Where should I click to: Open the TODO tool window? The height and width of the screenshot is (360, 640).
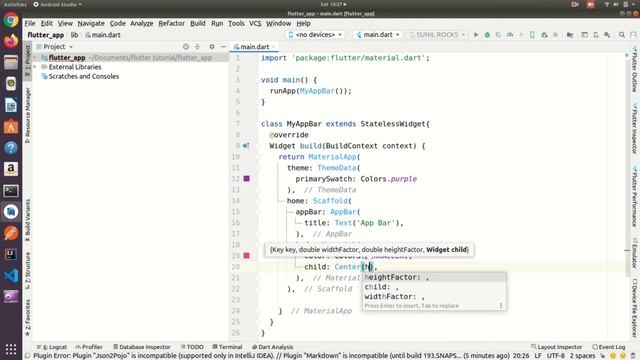(x=192, y=347)
